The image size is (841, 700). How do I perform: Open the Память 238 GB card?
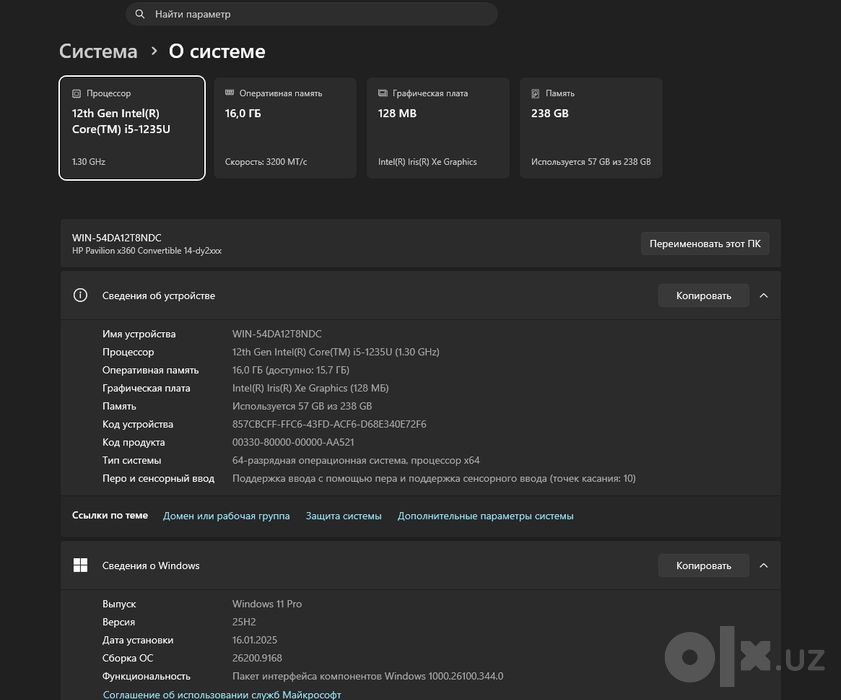point(591,128)
